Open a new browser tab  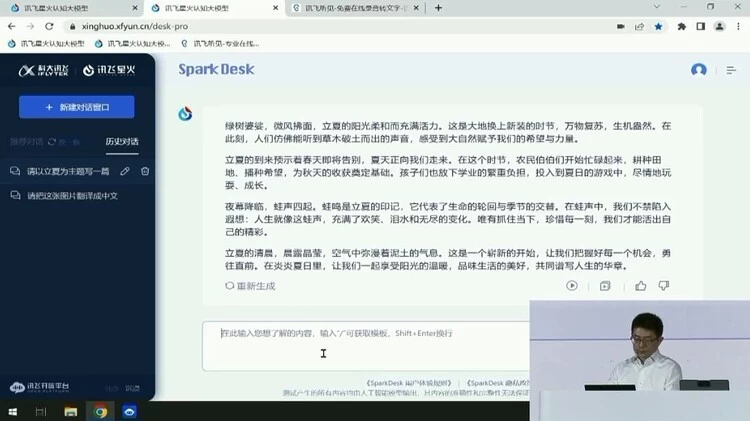coord(438,8)
